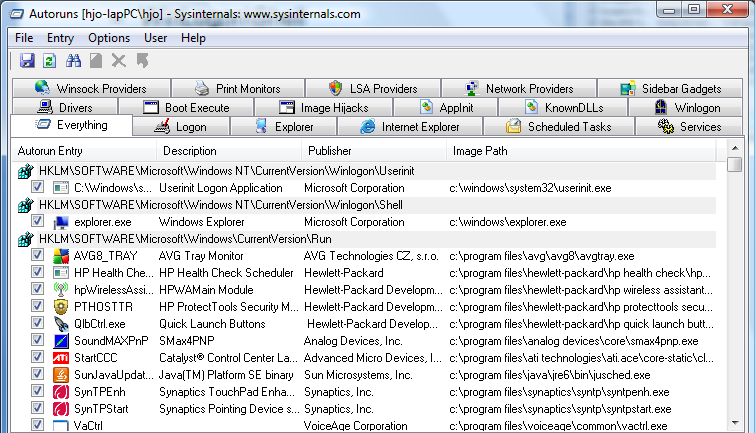The image size is (755, 433).
Task: Open the Scheduled Tasks tab
Action: (x=559, y=127)
